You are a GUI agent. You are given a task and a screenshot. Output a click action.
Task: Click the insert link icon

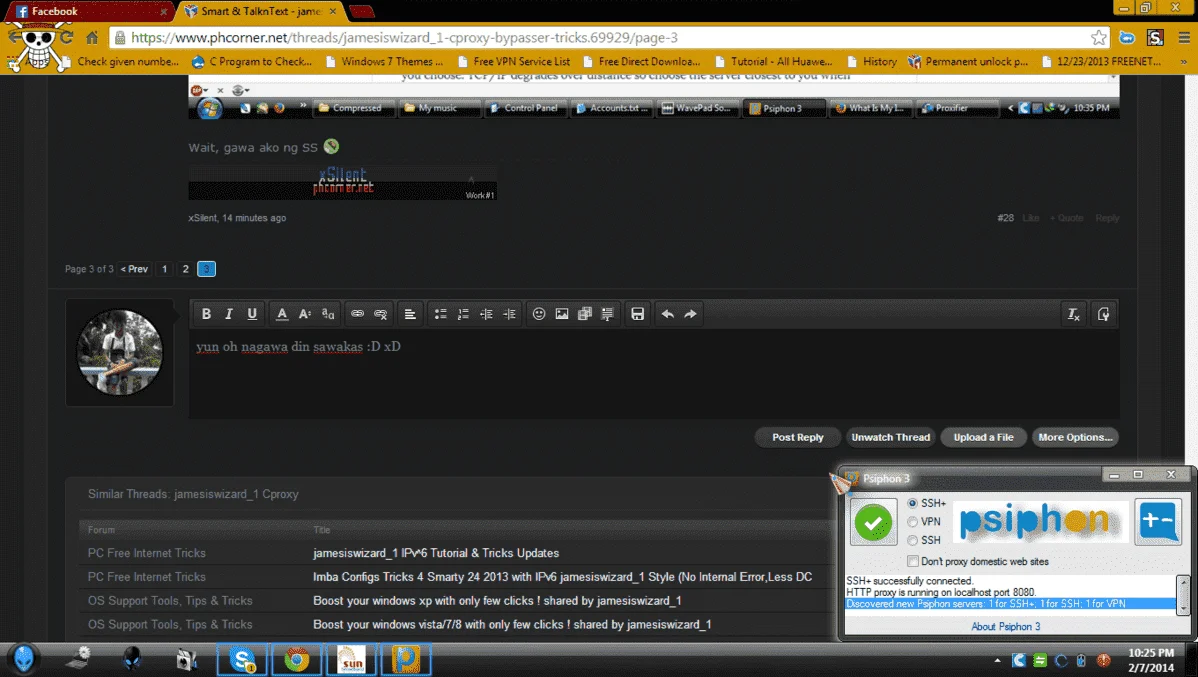(x=357, y=314)
